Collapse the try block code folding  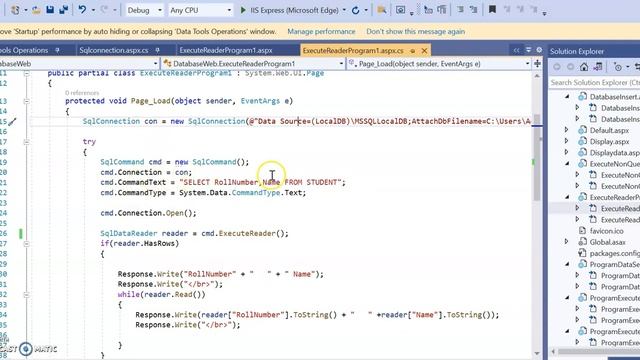(27, 142)
